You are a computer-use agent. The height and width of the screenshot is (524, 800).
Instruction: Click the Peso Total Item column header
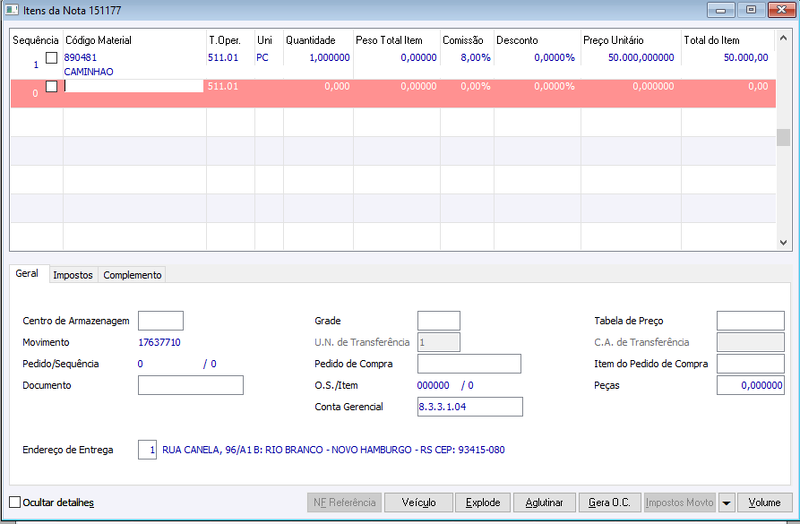(x=389, y=40)
